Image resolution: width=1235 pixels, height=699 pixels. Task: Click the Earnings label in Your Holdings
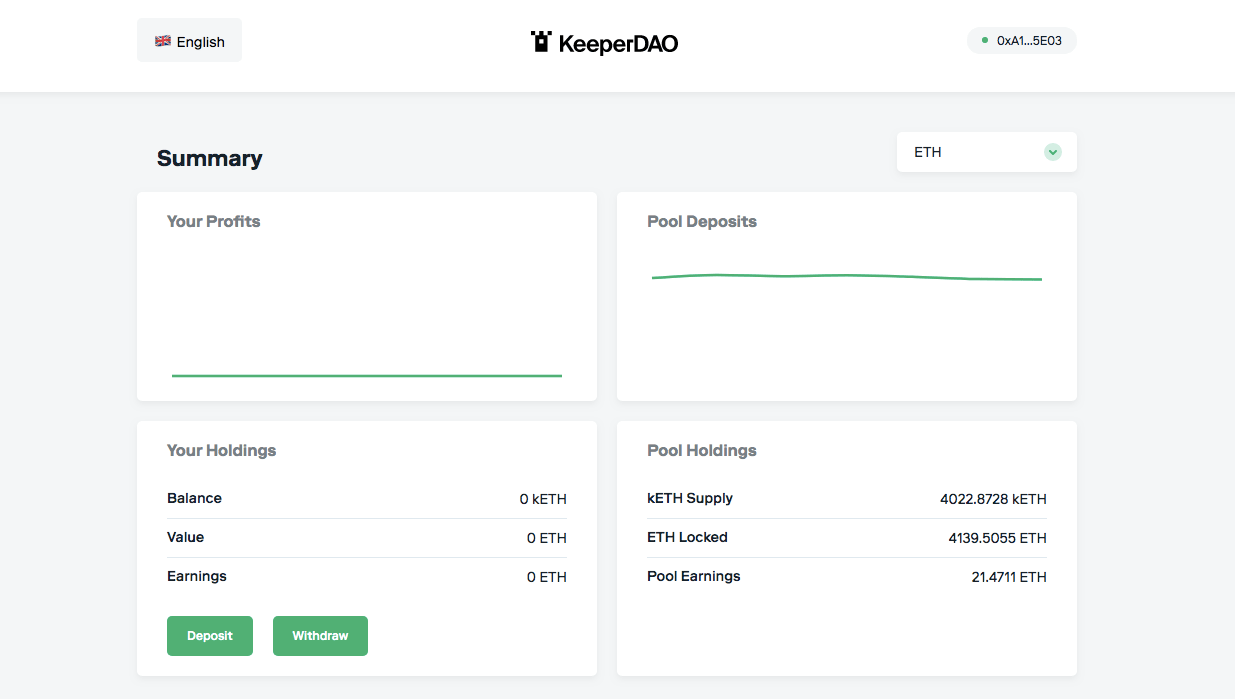197,576
